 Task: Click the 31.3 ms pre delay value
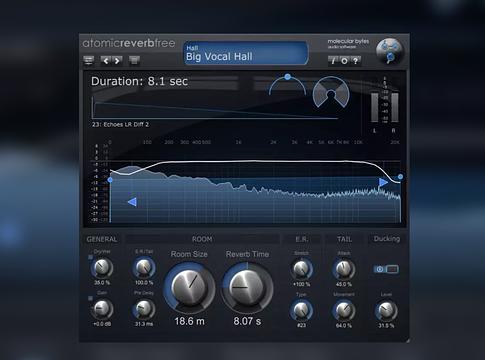coord(144,324)
